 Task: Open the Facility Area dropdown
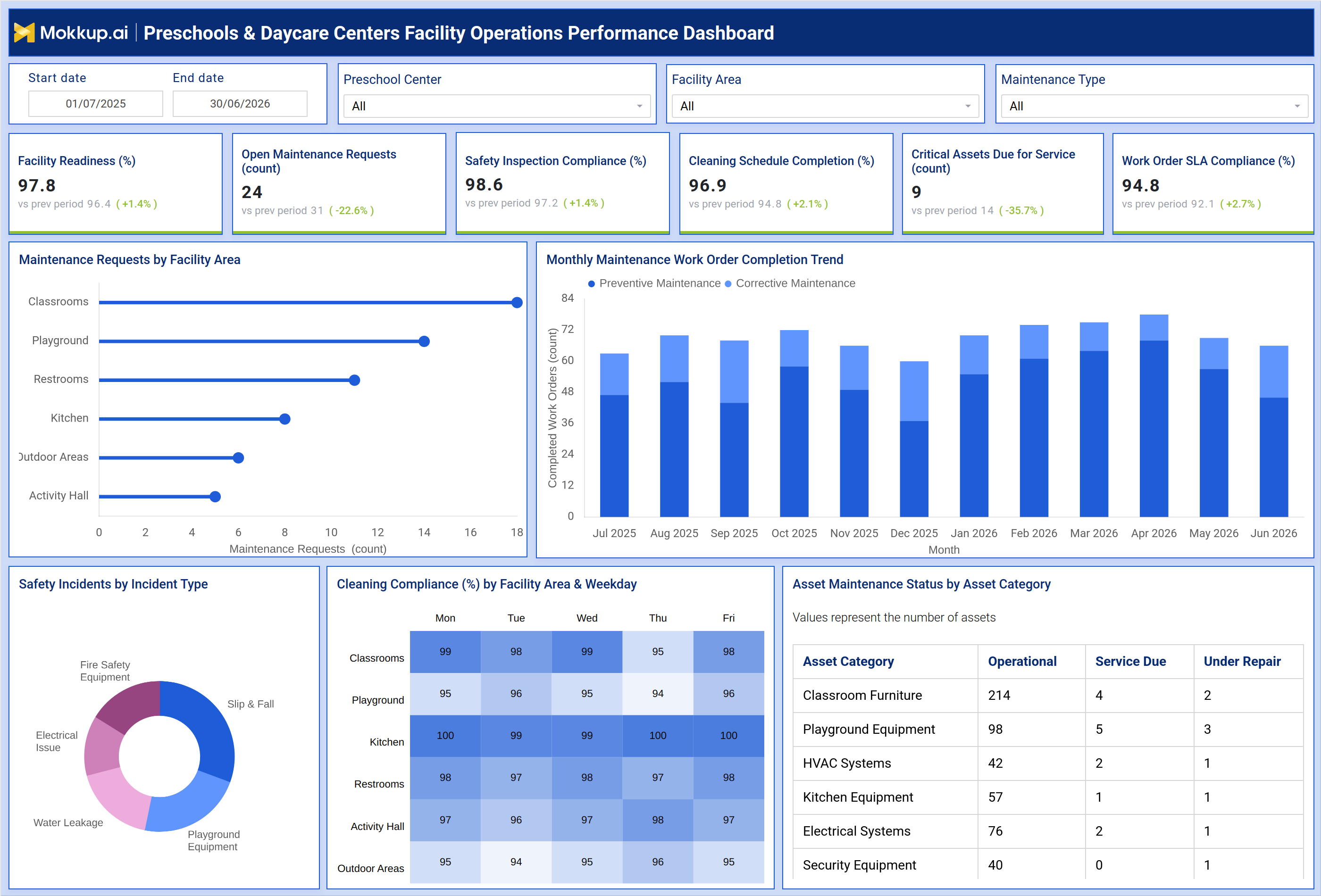click(825, 106)
